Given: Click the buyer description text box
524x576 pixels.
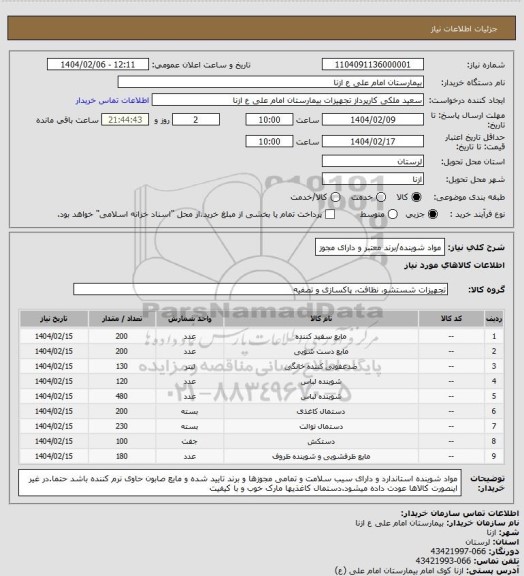Looking at the screenshot, I should click(x=240, y=482).
